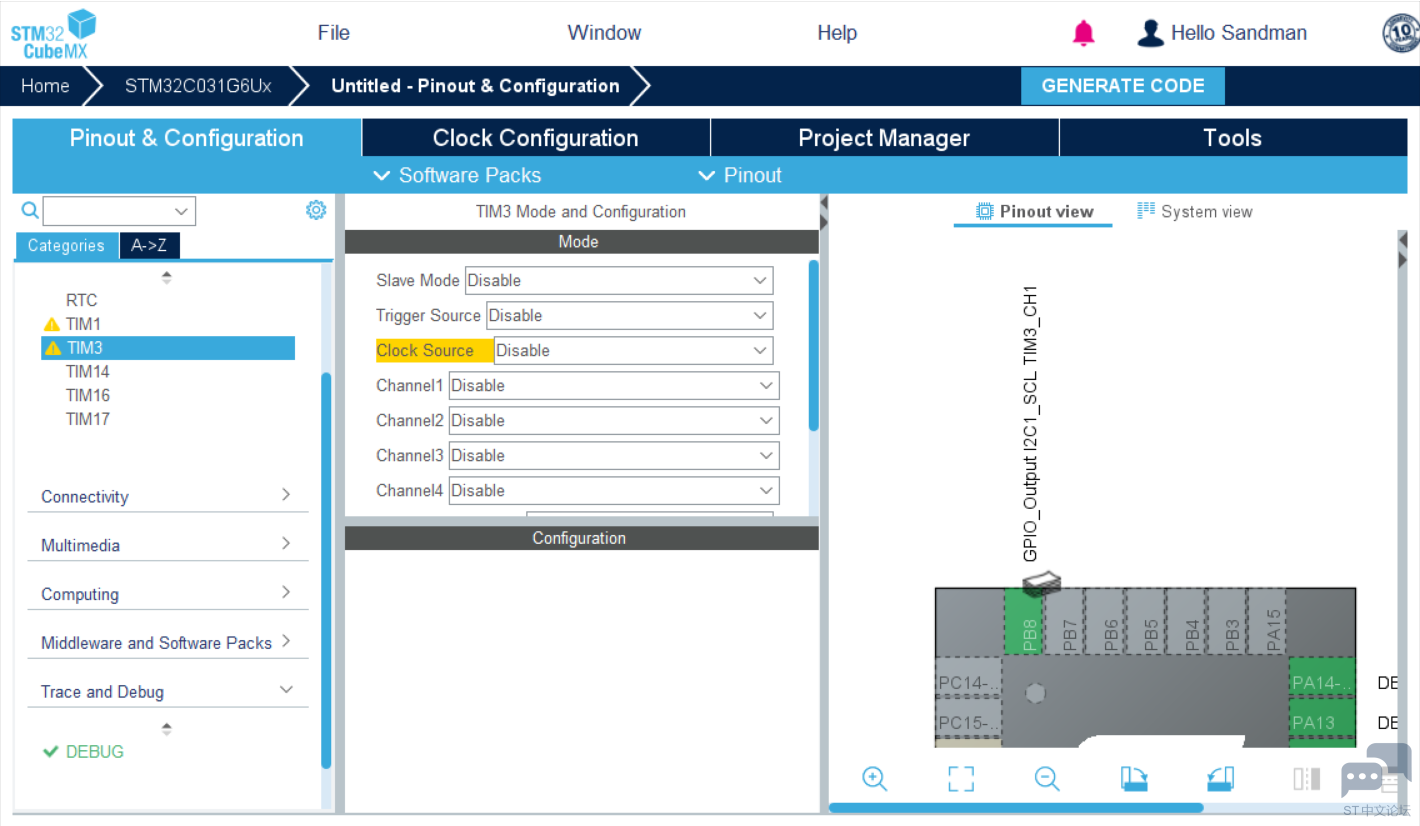This screenshot has height=826, width=1420.
Task: Expand the Pinout dropdown menu
Action: pyautogui.click(x=740, y=176)
